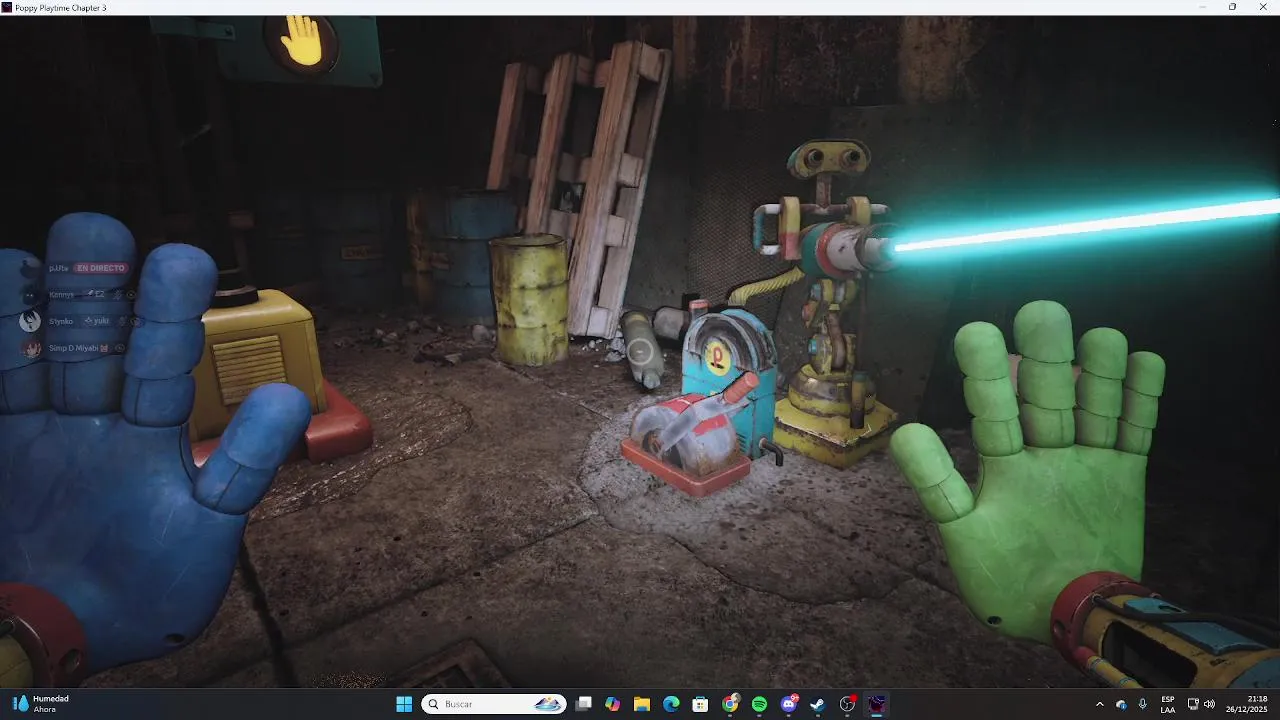This screenshot has width=1280, height=720.
Task: Open the Humedad weather widget
Action: [40, 704]
